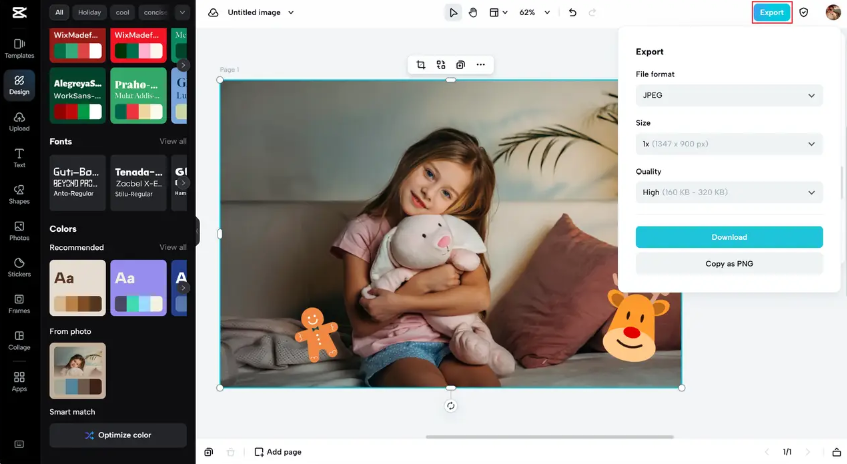Open the Size 1x dropdown

tap(729, 144)
